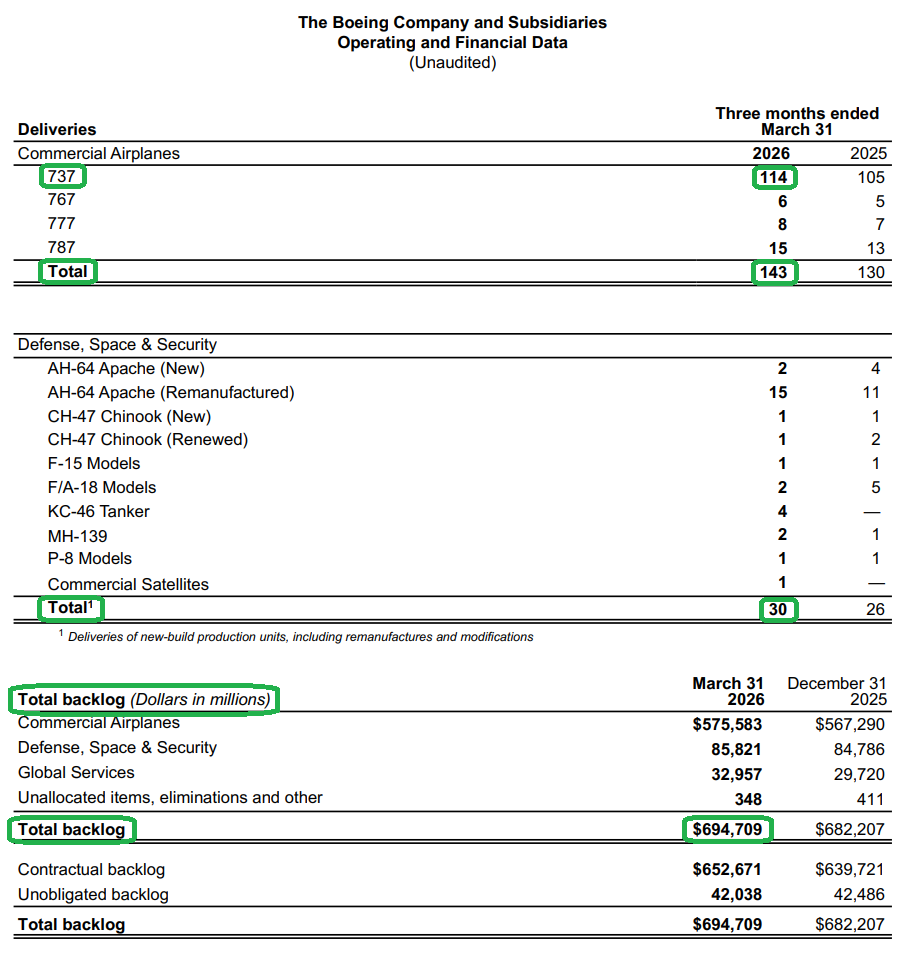Click the AH-64 Apache (Remanufactured) label

coord(171,392)
